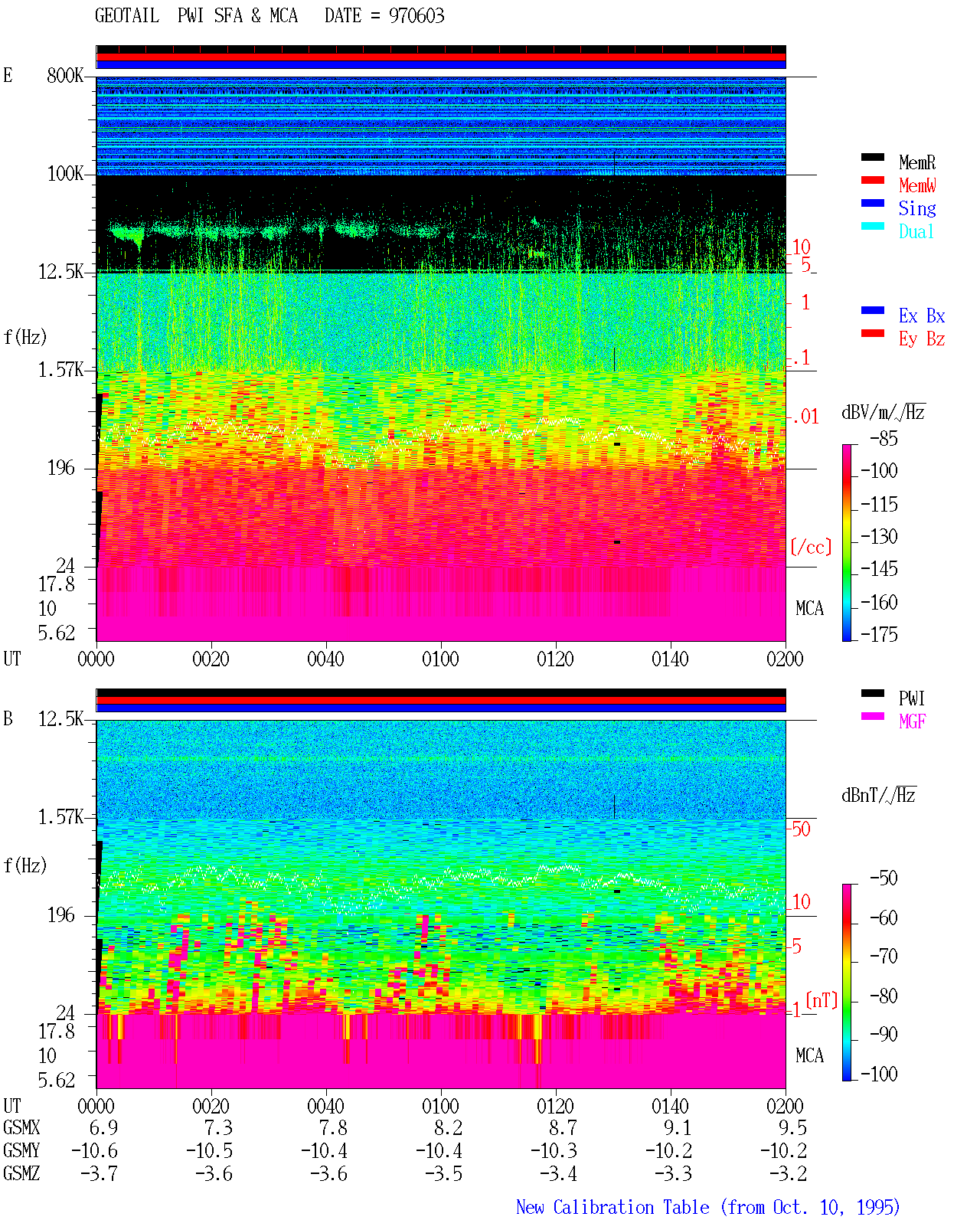Click the GSMY value -10.6
The image size is (980, 1220).
coord(95,1151)
